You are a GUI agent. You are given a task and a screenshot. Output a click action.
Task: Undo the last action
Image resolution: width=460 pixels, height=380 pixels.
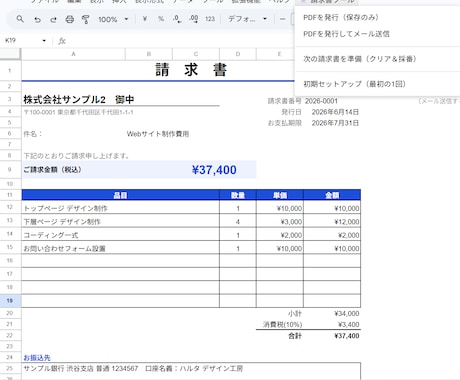point(37,19)
